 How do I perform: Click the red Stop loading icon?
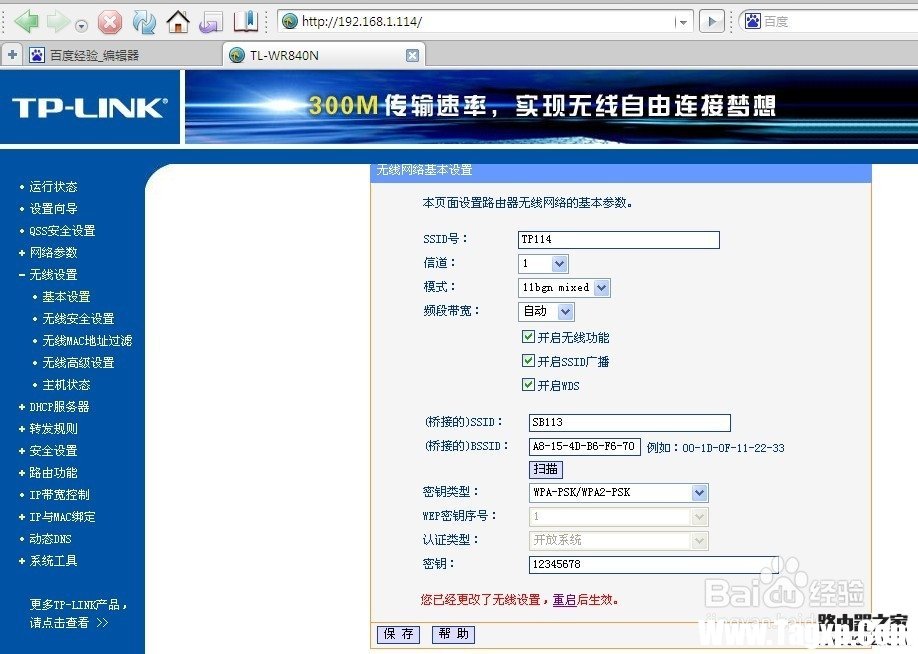coord(109,22)
